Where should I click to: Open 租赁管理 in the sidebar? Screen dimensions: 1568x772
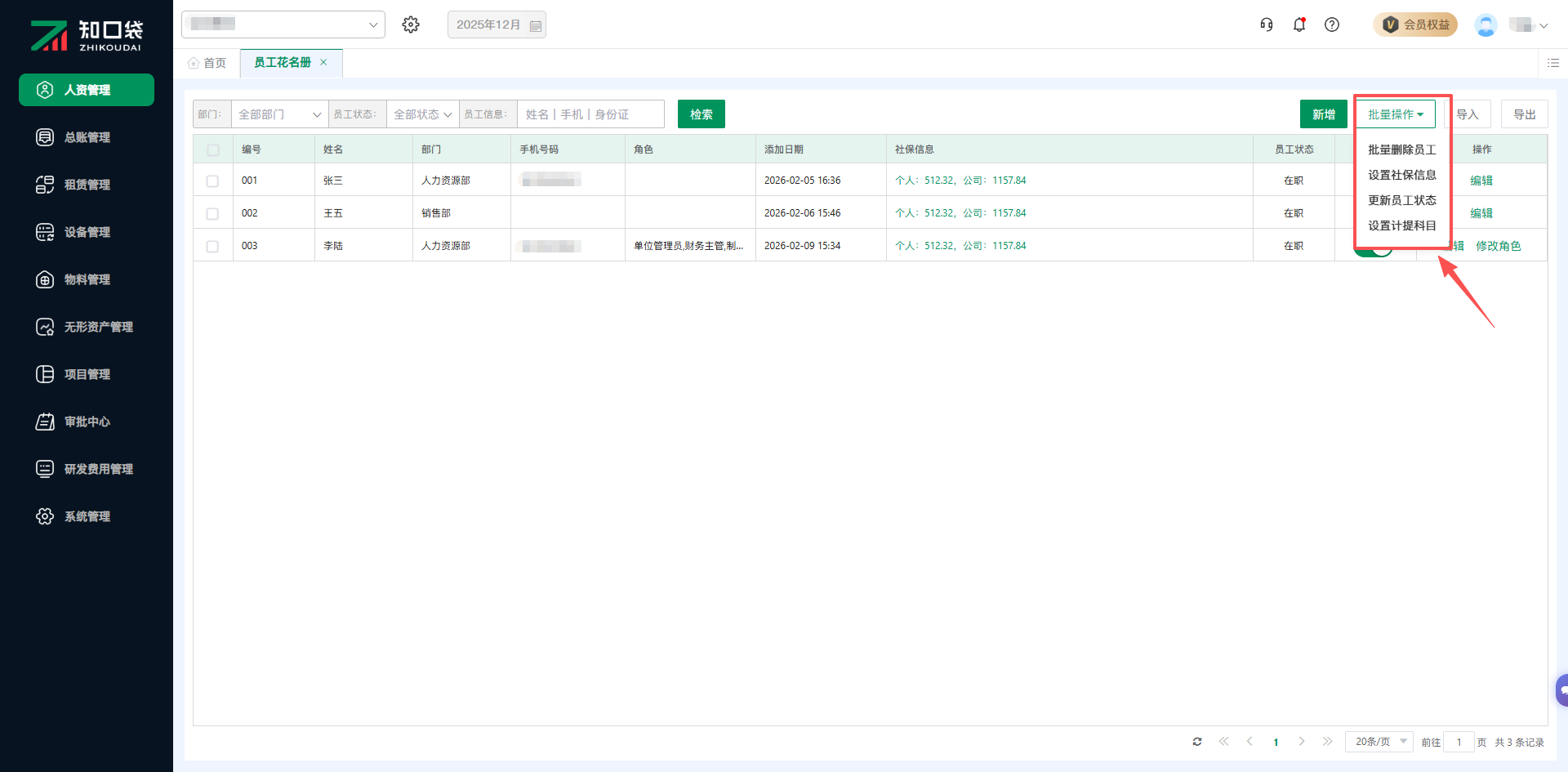[87, 185]
